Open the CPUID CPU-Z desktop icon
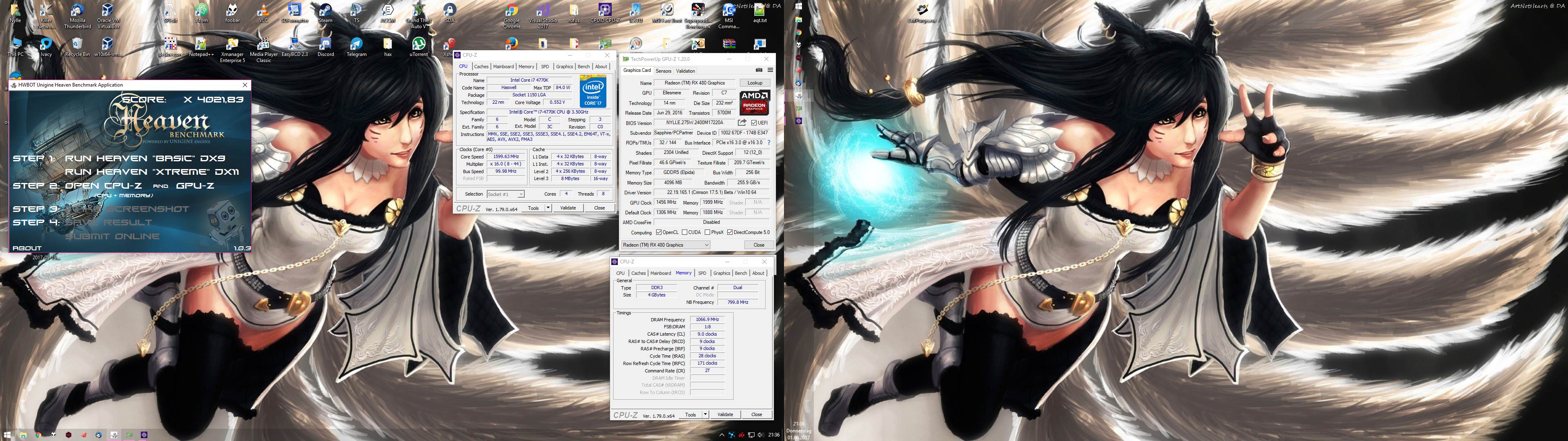This screenshot has height=441, width=1568. point(605,13)
